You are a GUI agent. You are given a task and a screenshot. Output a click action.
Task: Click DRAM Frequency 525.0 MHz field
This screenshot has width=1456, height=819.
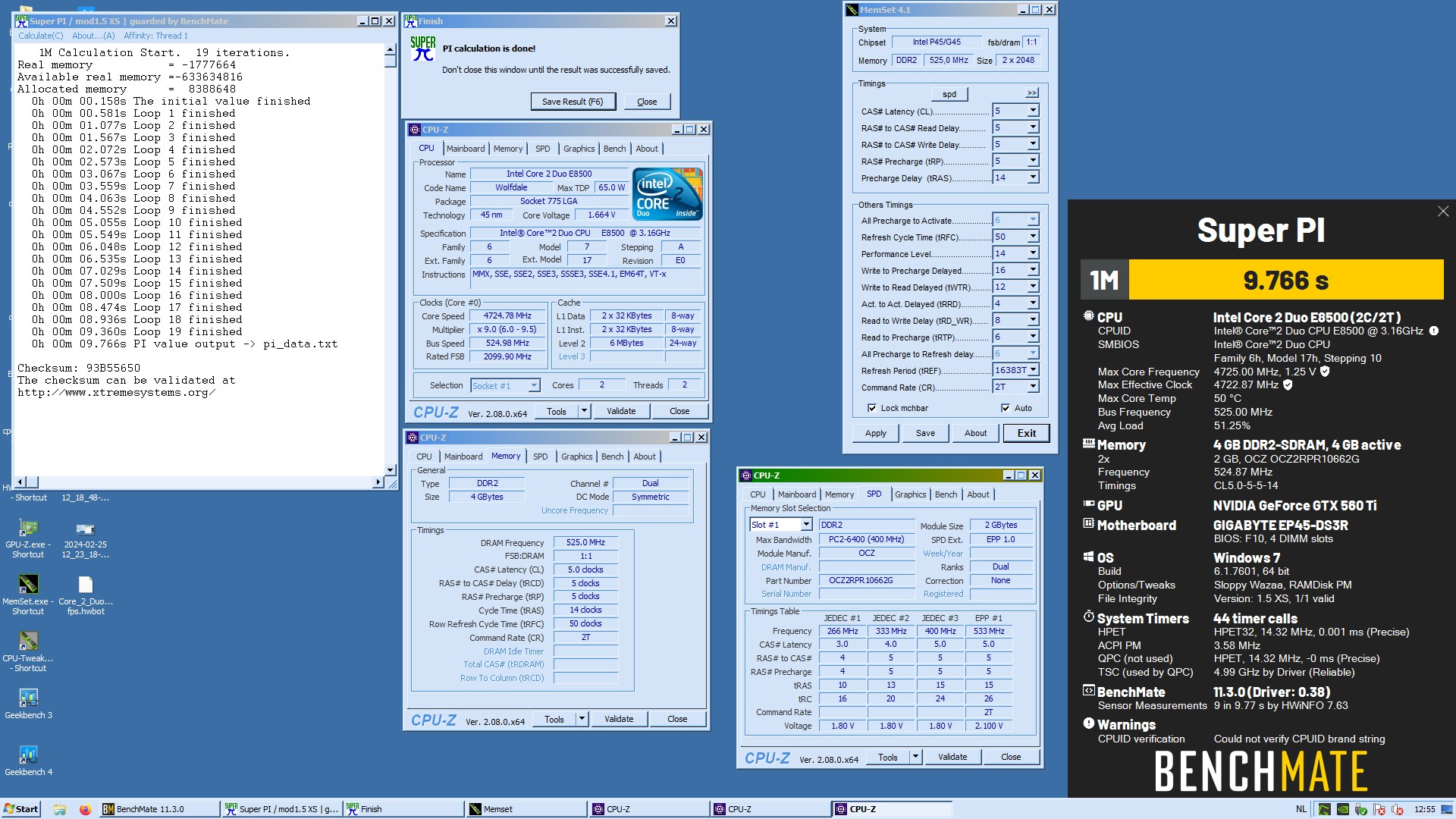pyautogui.click(x=585, y=542)
